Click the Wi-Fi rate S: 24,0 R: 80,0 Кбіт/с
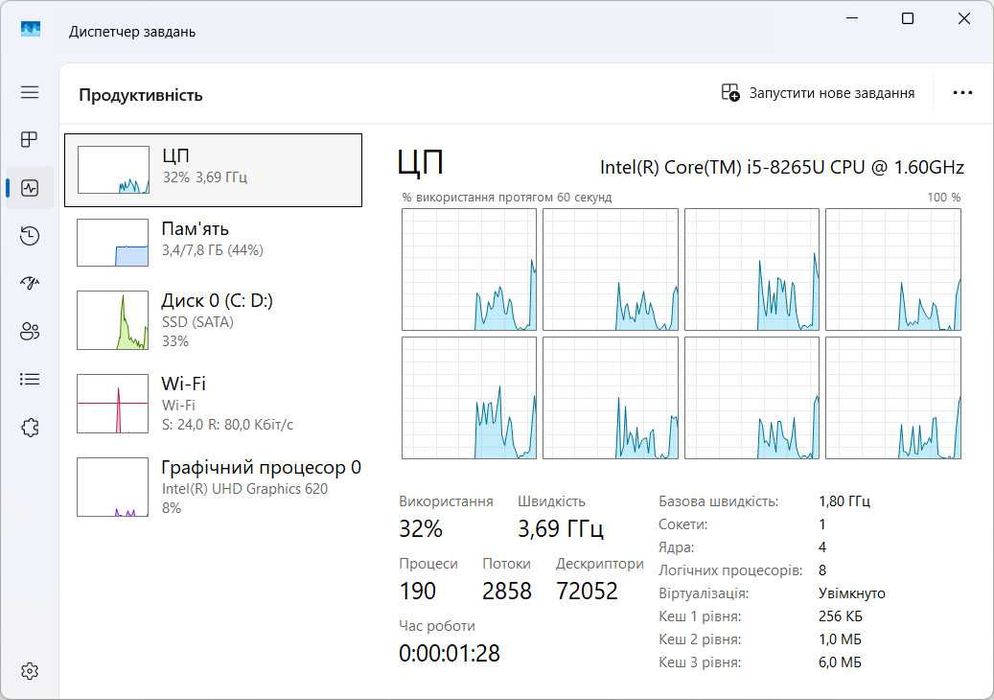 228,424
